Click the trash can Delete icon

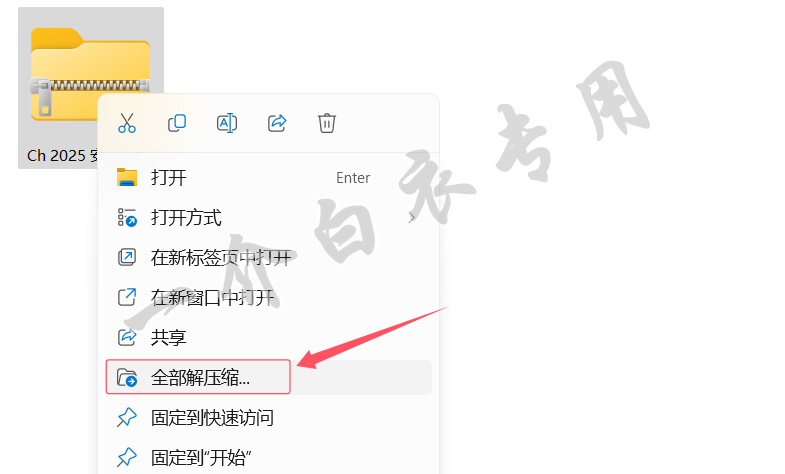[326, 123]
